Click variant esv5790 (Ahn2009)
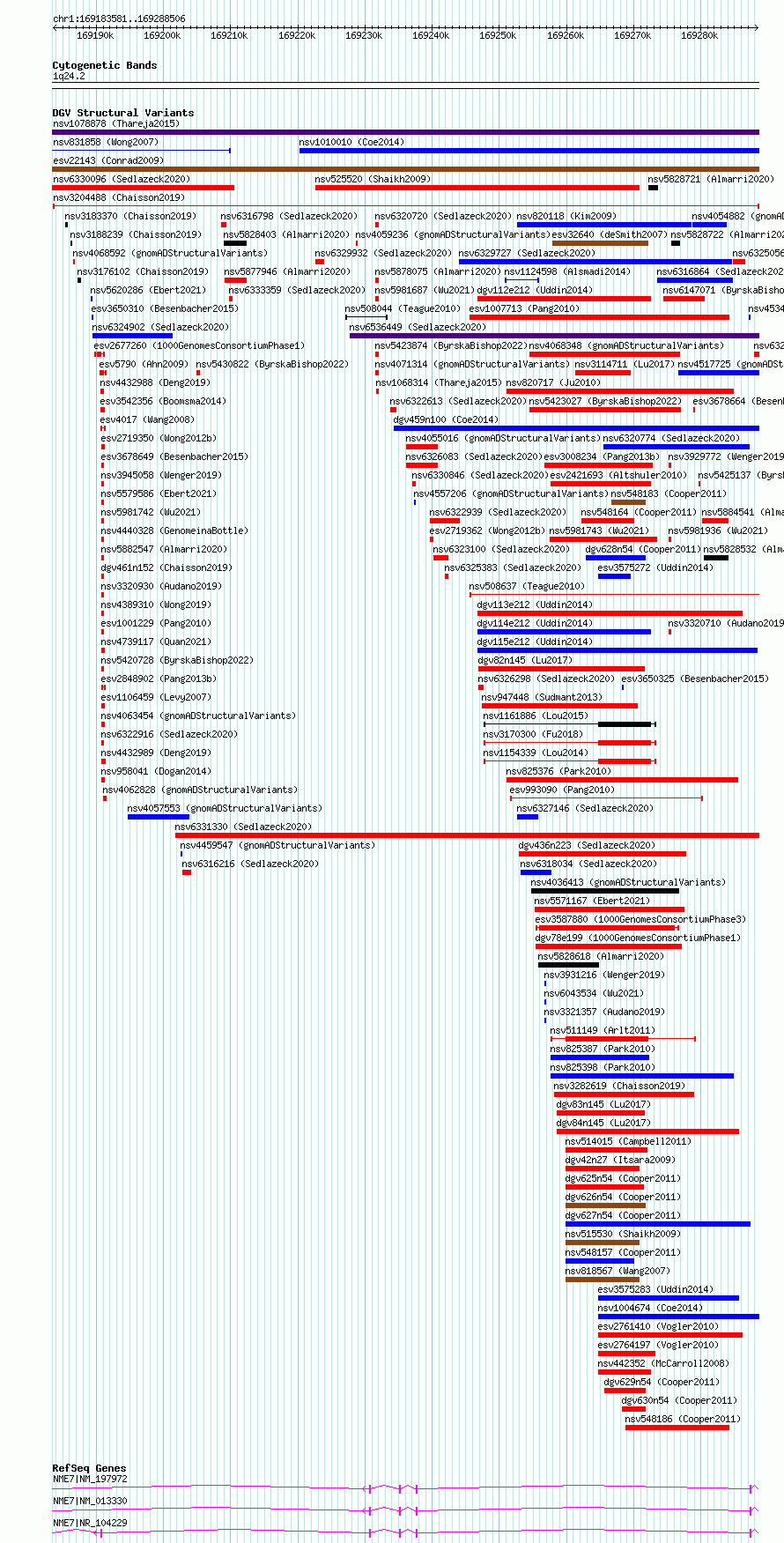 [x=144, y=364]
